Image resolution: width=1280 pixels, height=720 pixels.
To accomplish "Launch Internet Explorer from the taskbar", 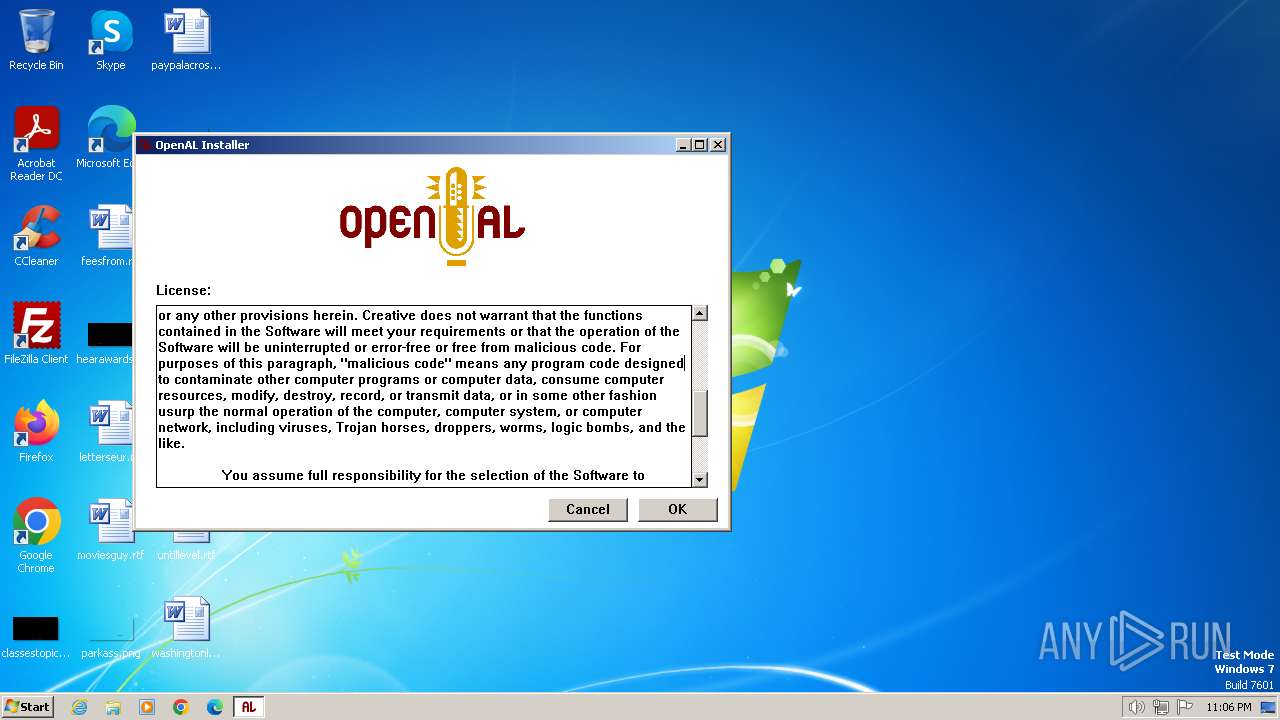I will tap(79, 707).
